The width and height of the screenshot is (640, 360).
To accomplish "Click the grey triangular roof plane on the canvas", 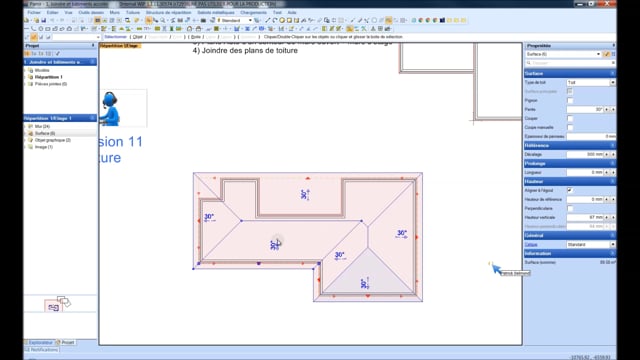I will [367, 273].
